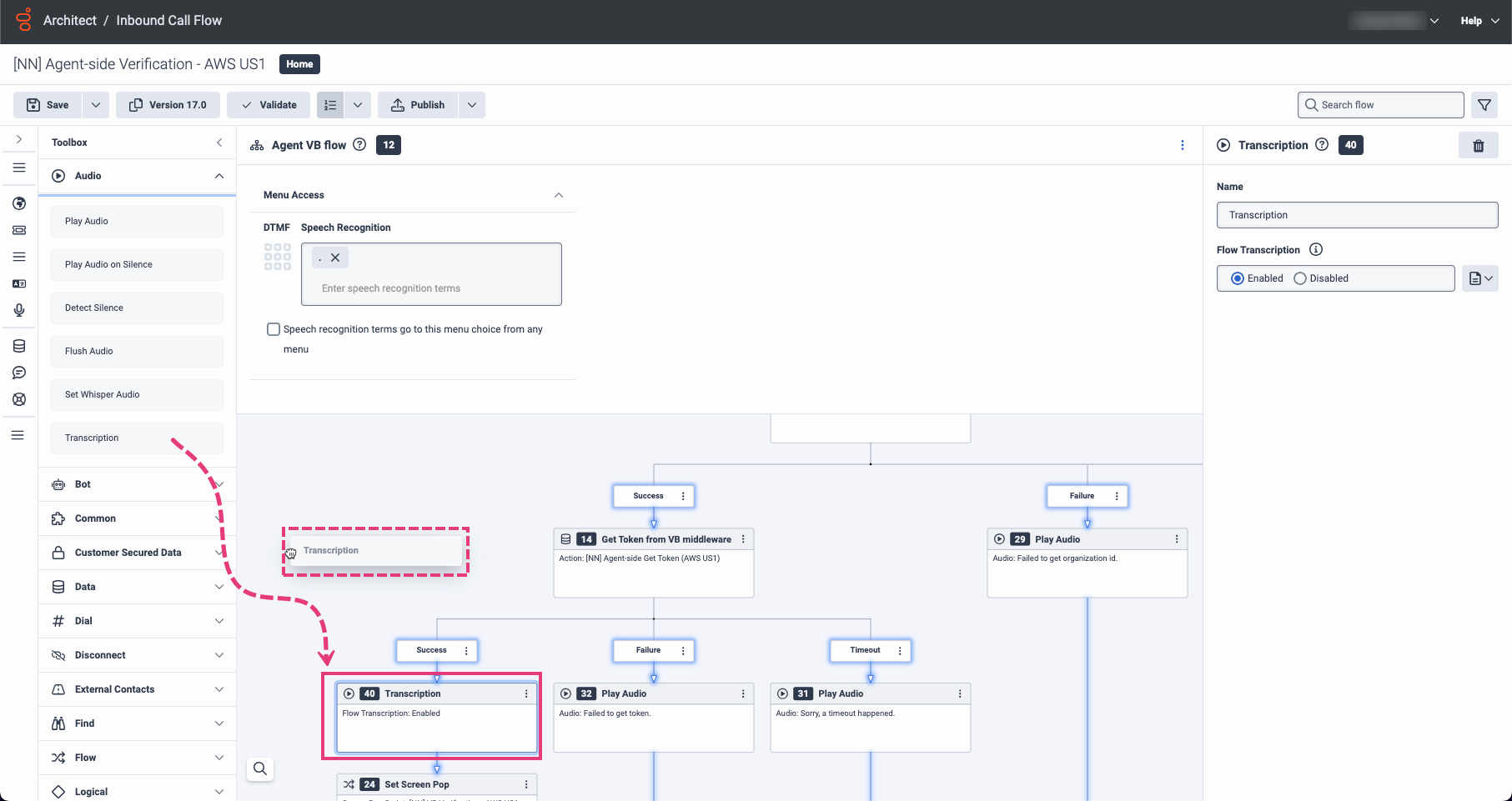Viewport: 1512px width, 801px height.
Task: Click the magnifier zoom icon on canvas
Action: (260, 768)
